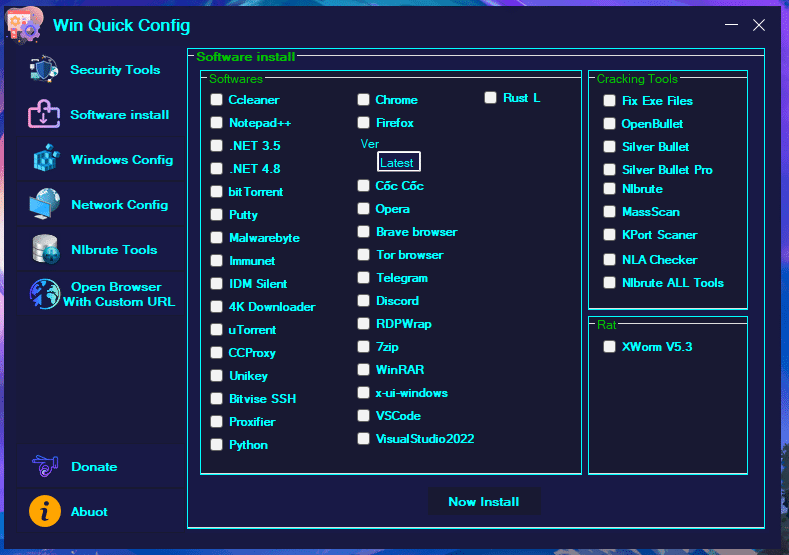The width and height of the screenshot is (789, 555).
Task: Check the Firefox option
Action: (363, 122)
